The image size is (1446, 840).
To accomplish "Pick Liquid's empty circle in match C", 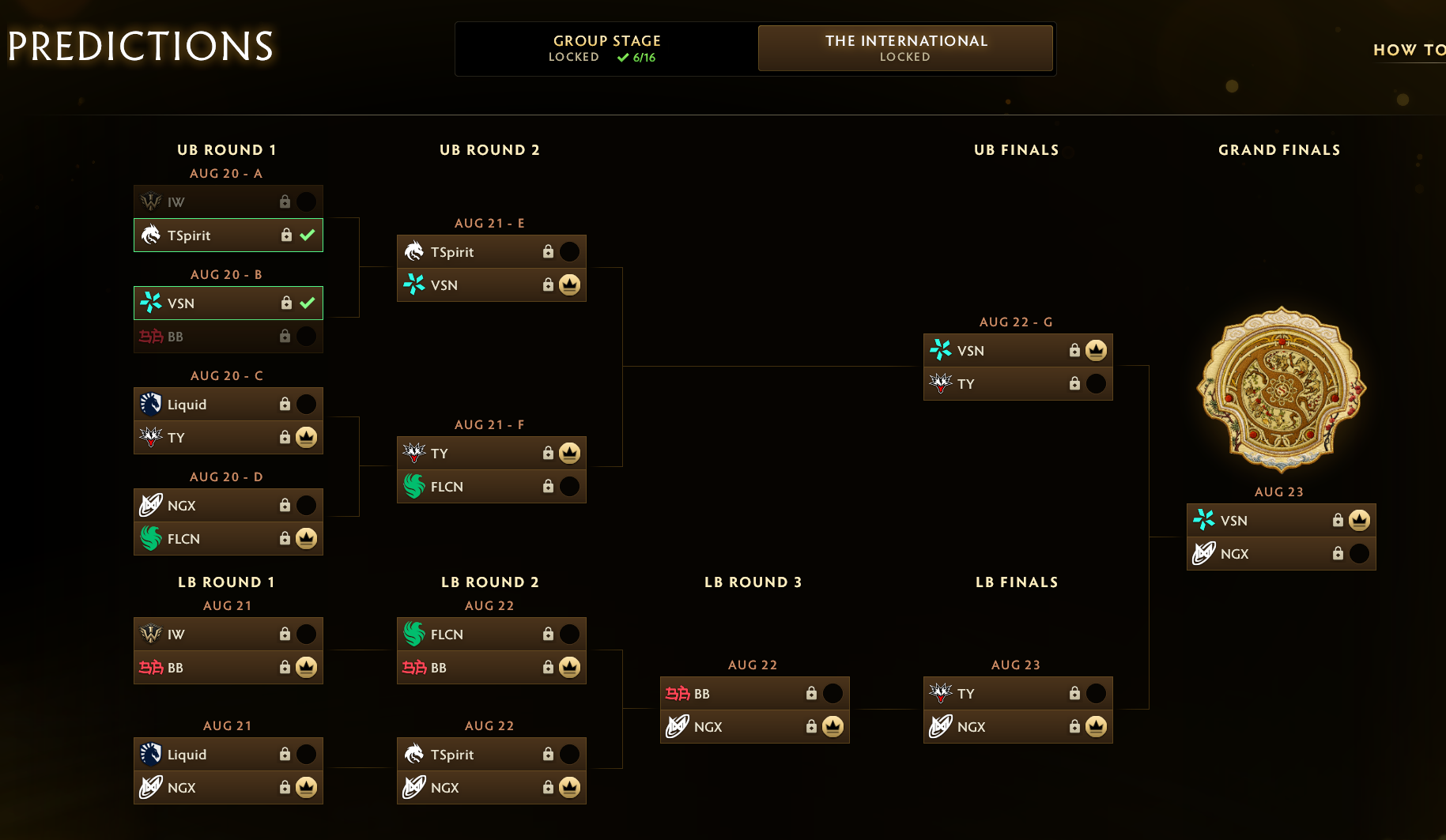I will [306, 404].
